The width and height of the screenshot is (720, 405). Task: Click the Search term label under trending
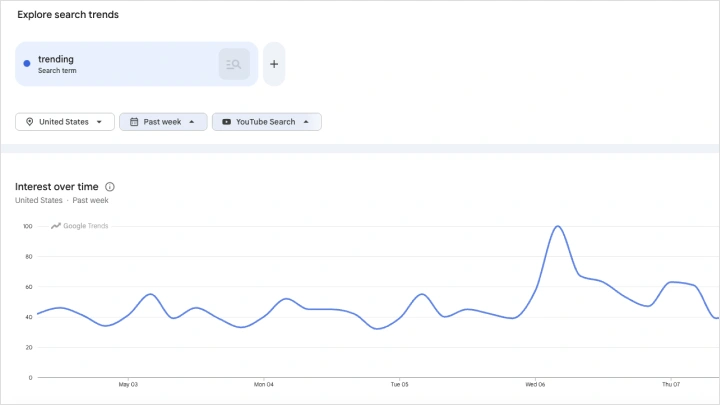coord(57,71)
